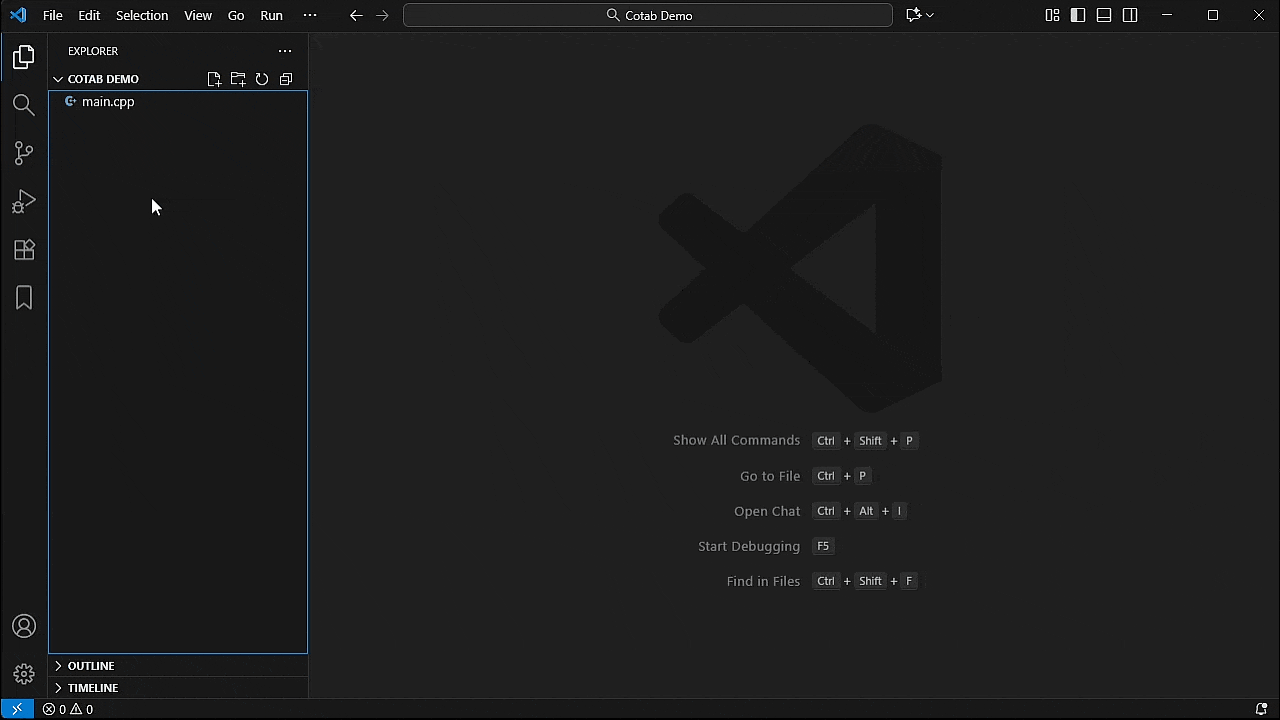Collapse all folders in the explorer
The height and width of the screenshot is (720, 1280).
pyautogui.click(x=285, y=79)
